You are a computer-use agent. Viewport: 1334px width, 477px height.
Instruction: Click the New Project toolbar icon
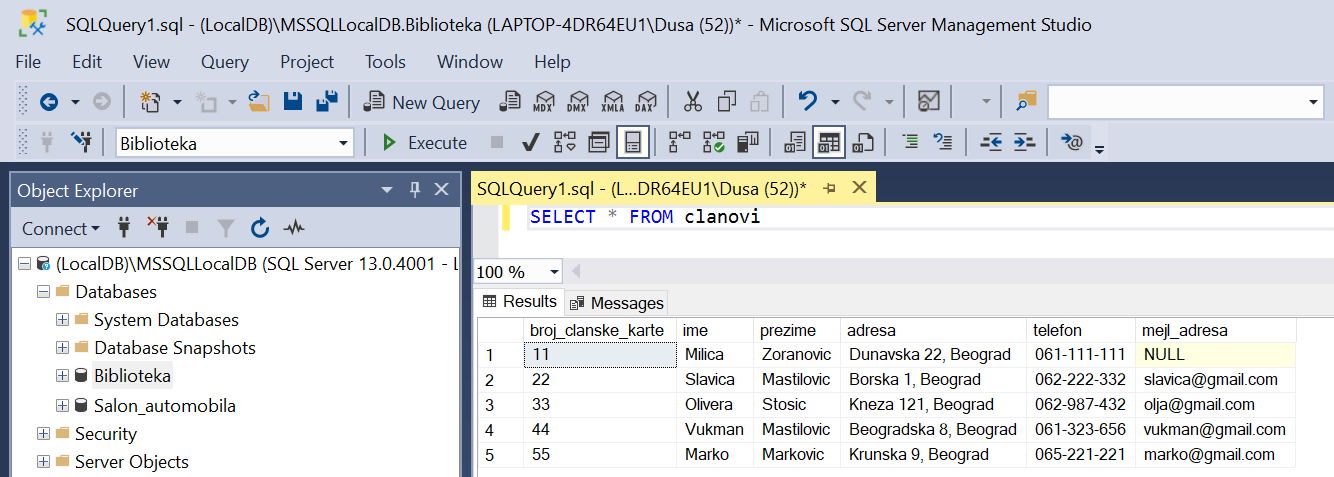click(x=151, y=102)
